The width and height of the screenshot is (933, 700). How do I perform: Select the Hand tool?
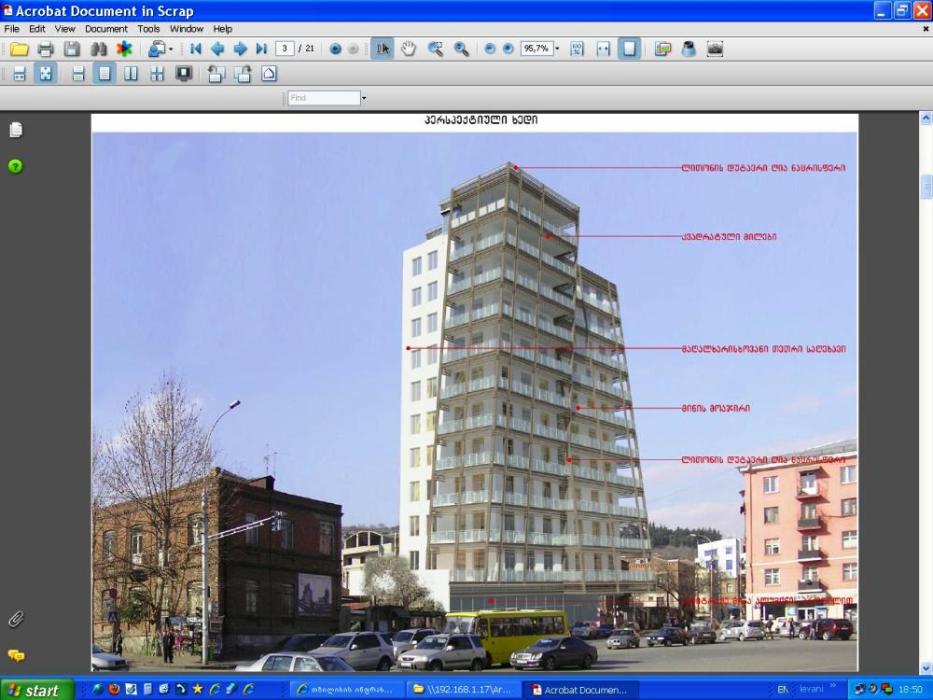pos(409,49)
